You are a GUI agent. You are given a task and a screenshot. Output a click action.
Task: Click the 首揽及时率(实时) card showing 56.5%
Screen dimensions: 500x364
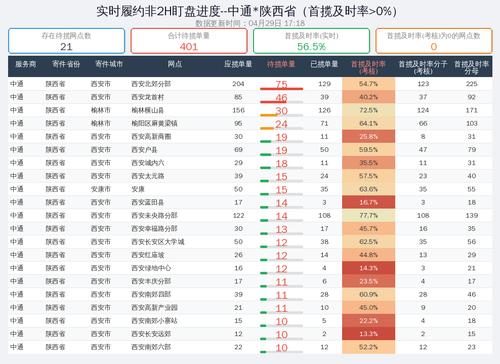(x=311, y=41)
